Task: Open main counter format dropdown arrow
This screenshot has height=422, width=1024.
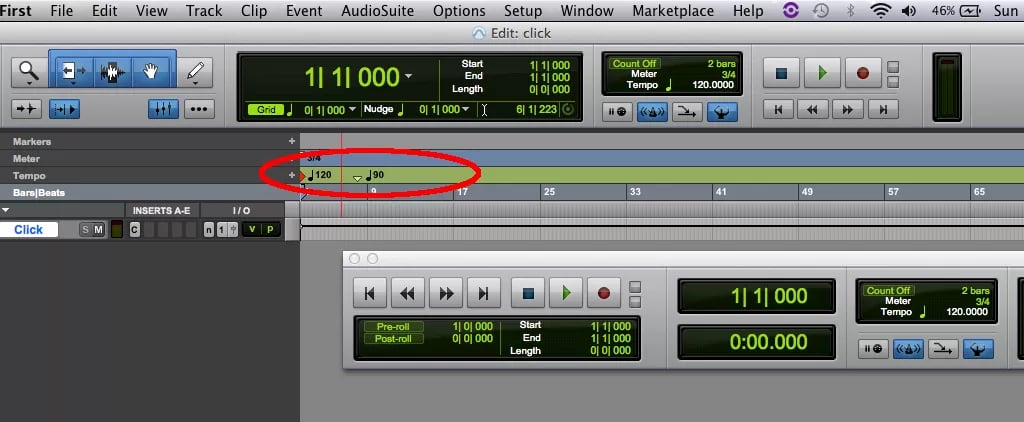Action: coord(409,76)
